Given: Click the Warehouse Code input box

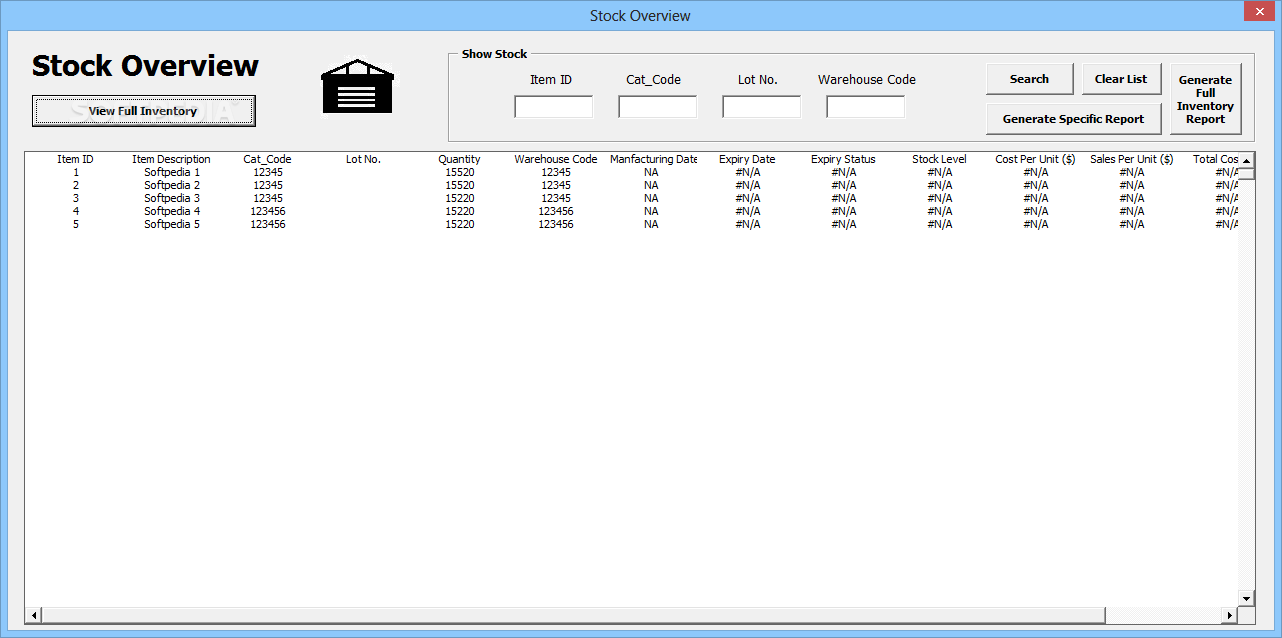Looking at the screenshot, I should pyautogui.click(x=865, y=105).
